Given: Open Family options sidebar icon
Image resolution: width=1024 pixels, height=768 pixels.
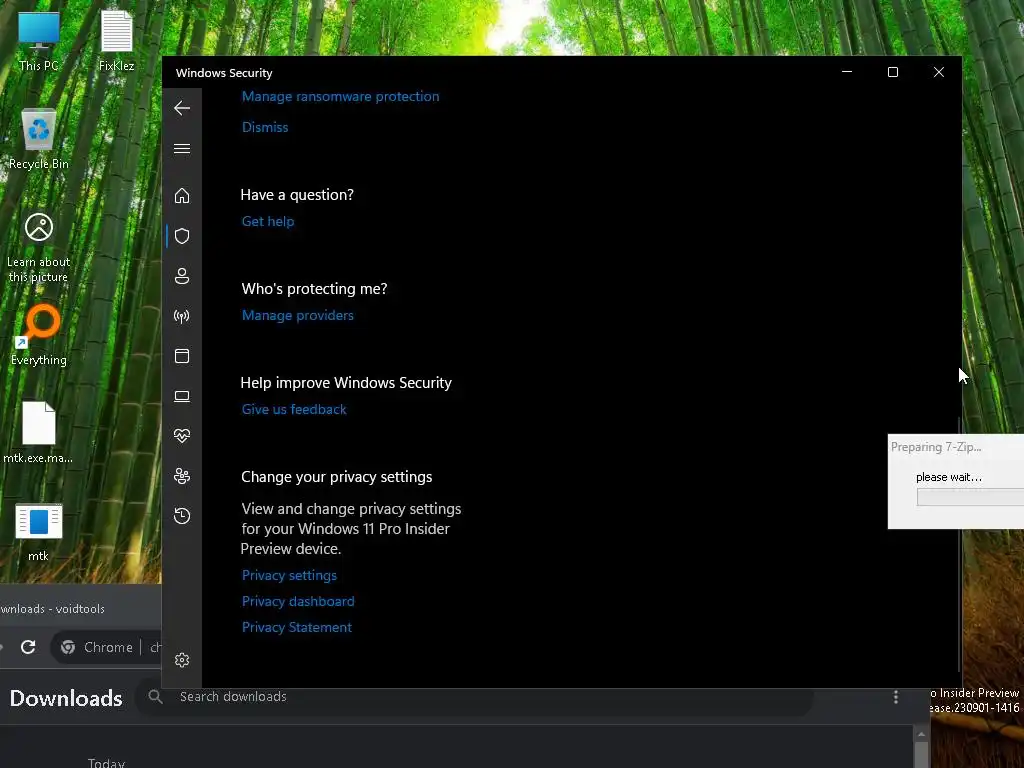Looking at the screenshot, I should tap(182, 476).
